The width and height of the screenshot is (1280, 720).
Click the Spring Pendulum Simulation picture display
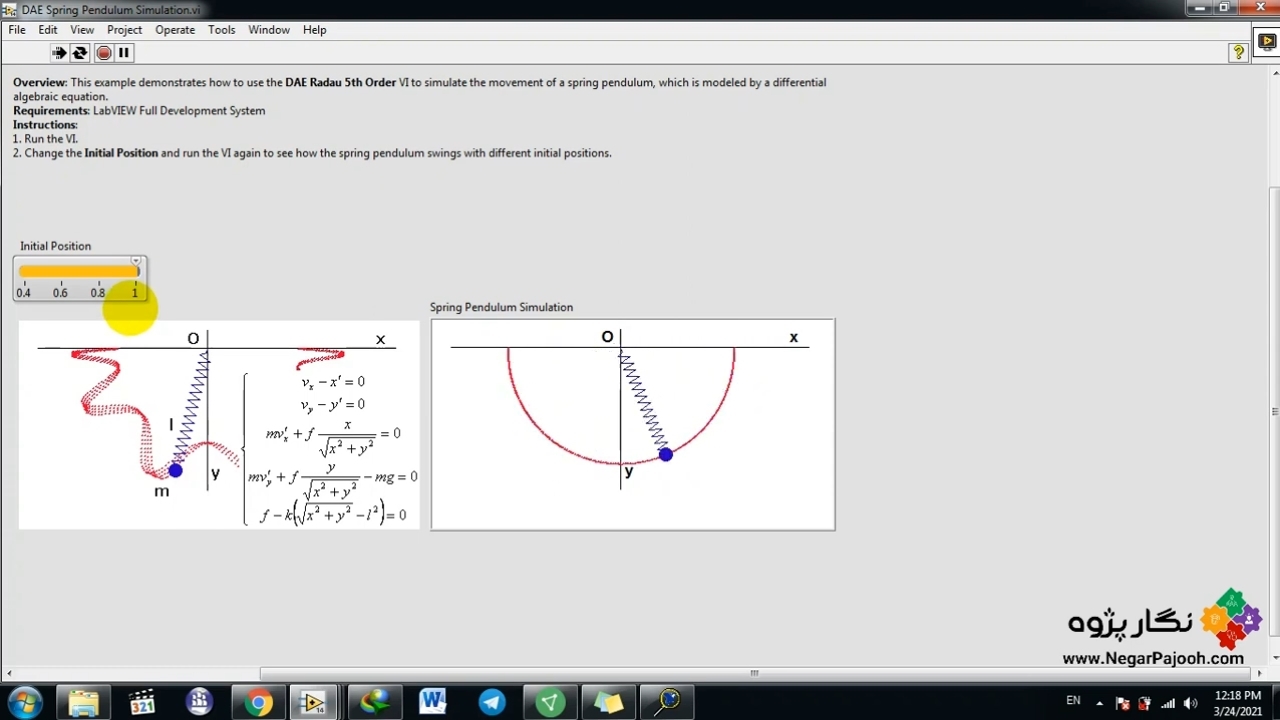[632, 425]
